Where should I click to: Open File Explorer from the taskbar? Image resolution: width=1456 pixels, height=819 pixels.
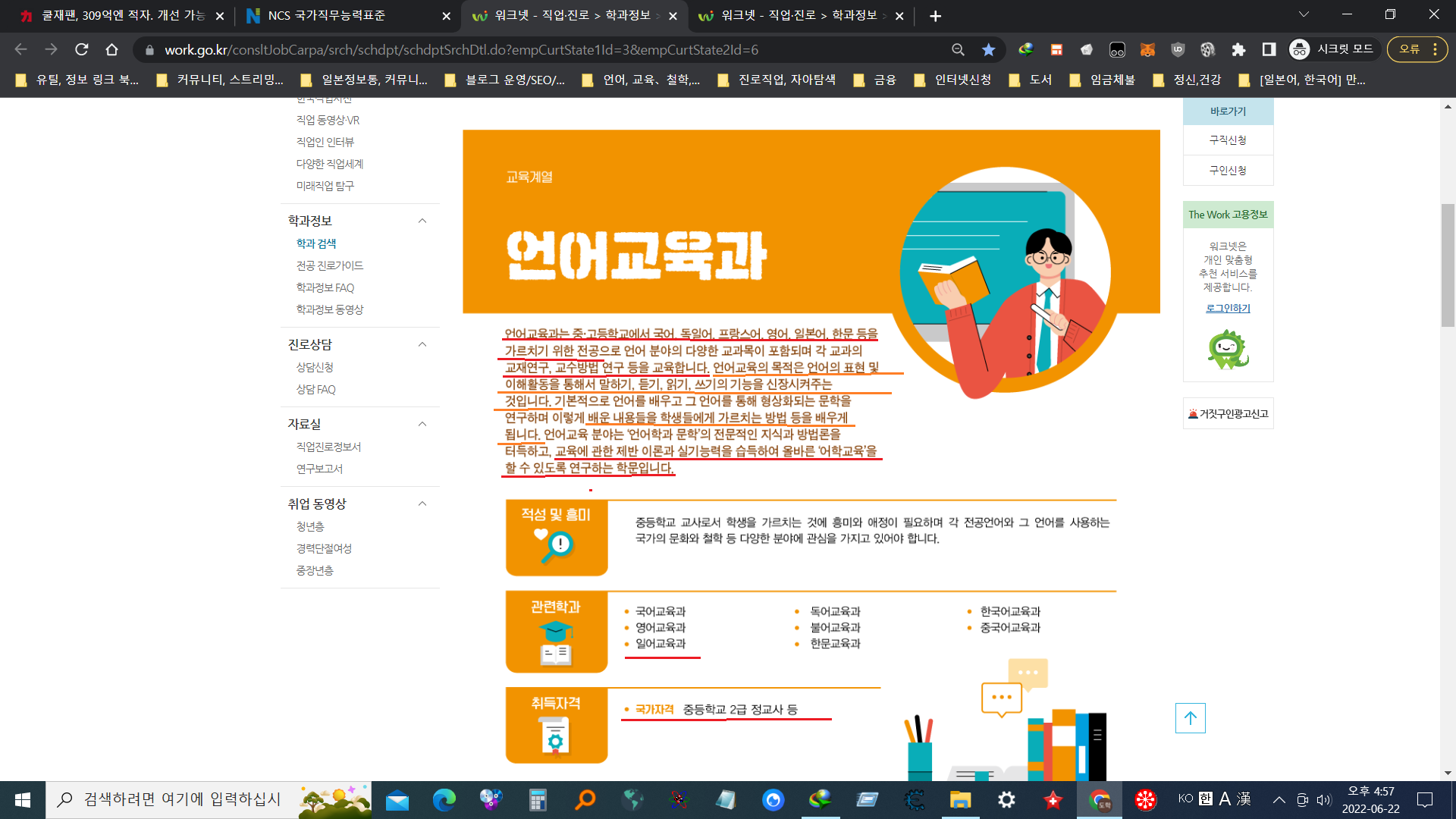point(960,799)
